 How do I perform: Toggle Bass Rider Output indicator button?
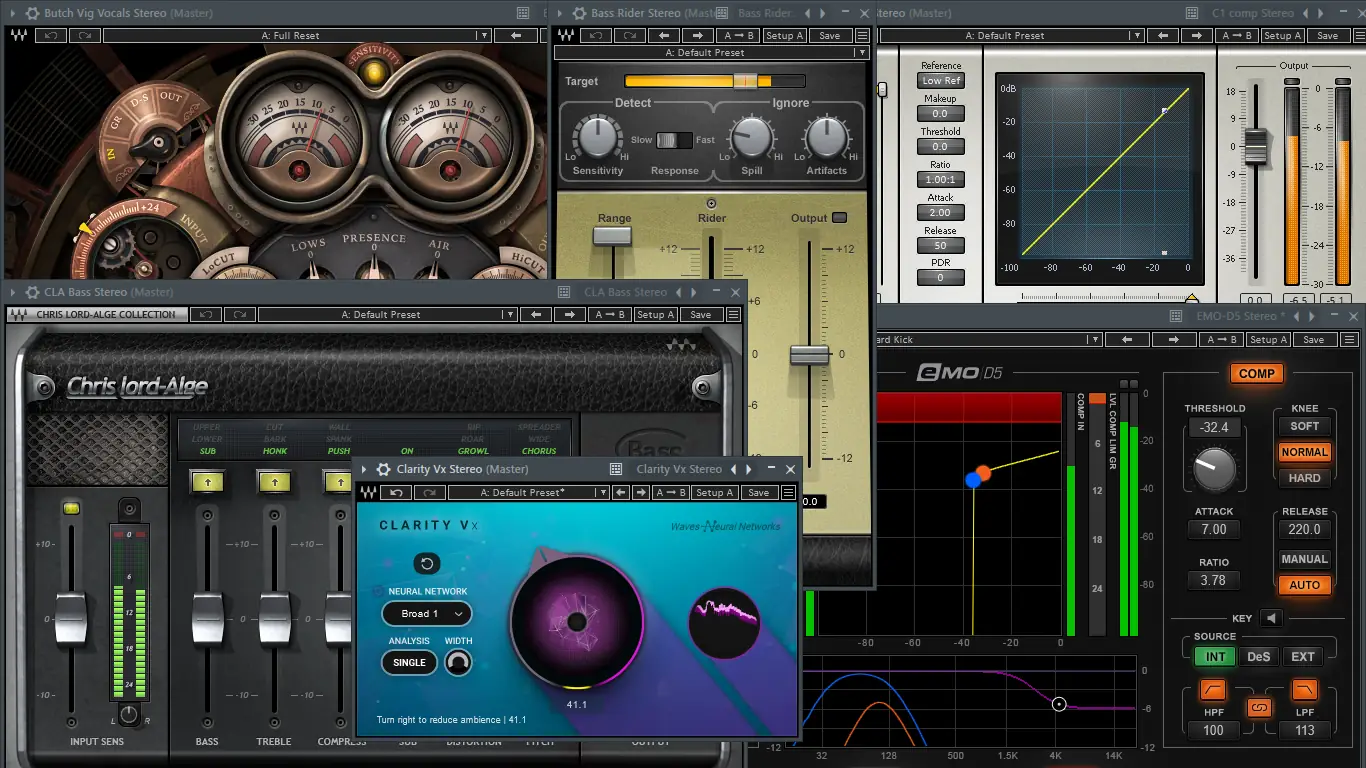(x=840, y=218)
